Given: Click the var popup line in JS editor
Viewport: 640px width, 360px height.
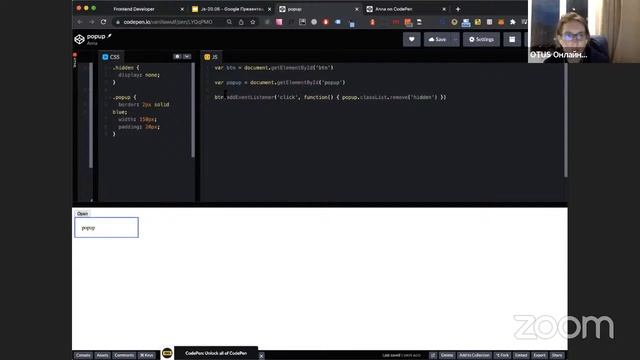Looking at the screenshot, I should pyautogui.click(x=280, y=82).
